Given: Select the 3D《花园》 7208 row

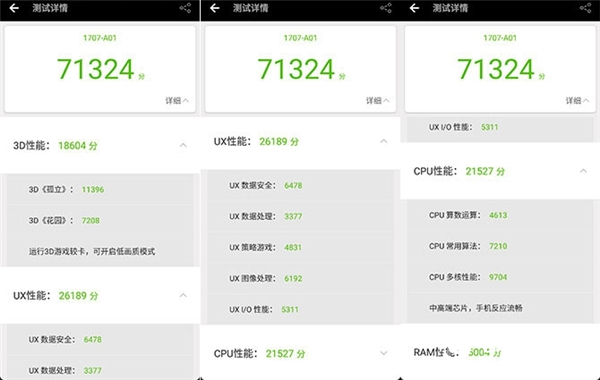Looking at the screenshot, I should (x=100, y=220).
